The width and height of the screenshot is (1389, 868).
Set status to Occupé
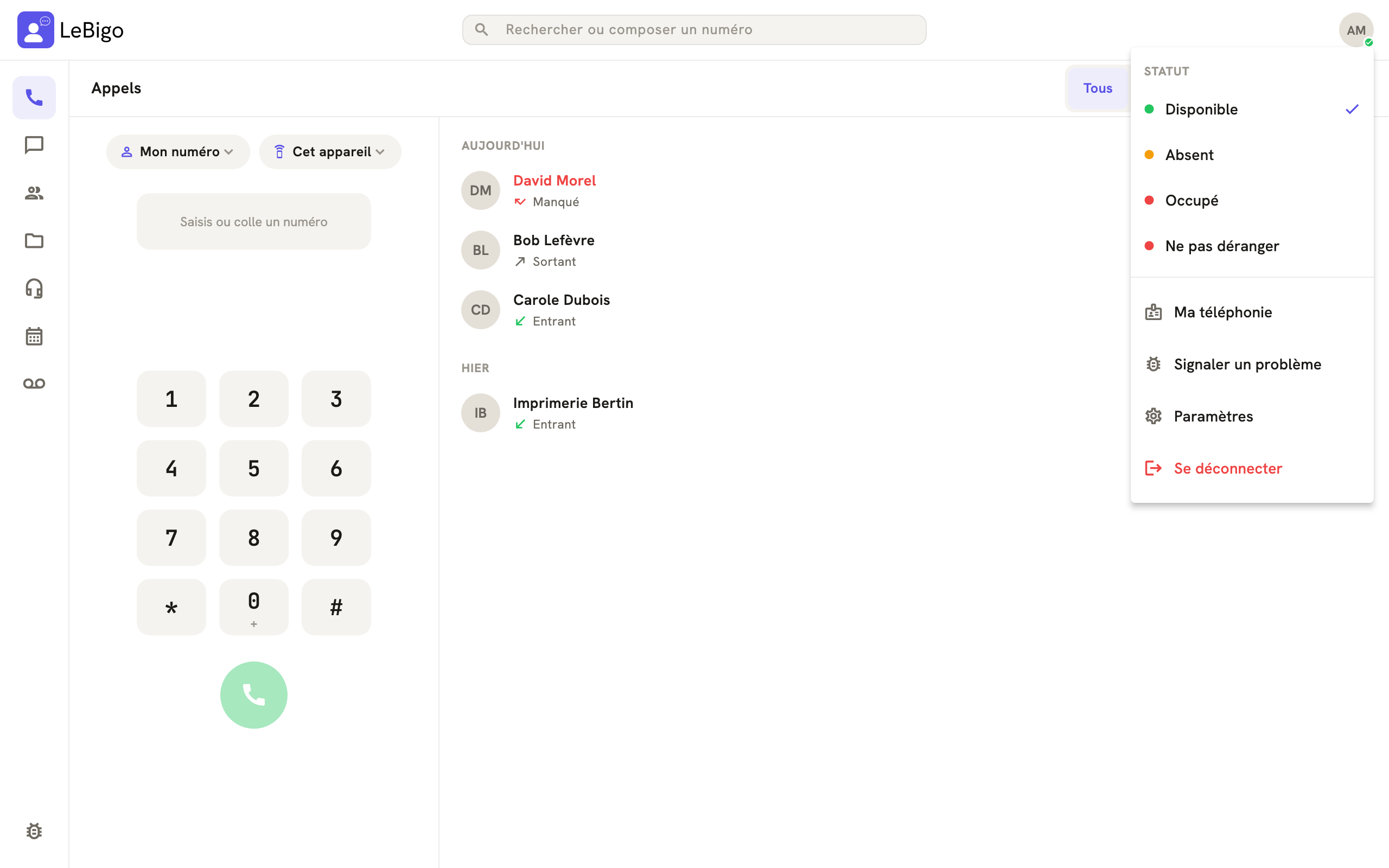pyautogui.click(x=1252, y=200)
